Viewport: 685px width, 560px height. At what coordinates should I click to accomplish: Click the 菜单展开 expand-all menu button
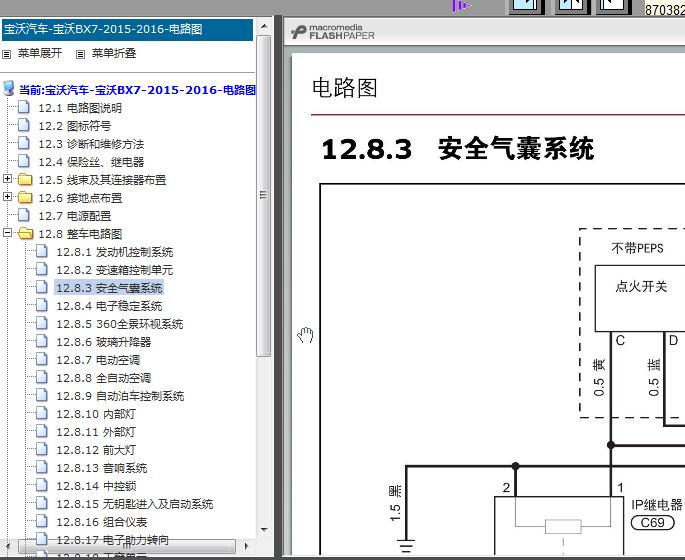click(40, 53)
